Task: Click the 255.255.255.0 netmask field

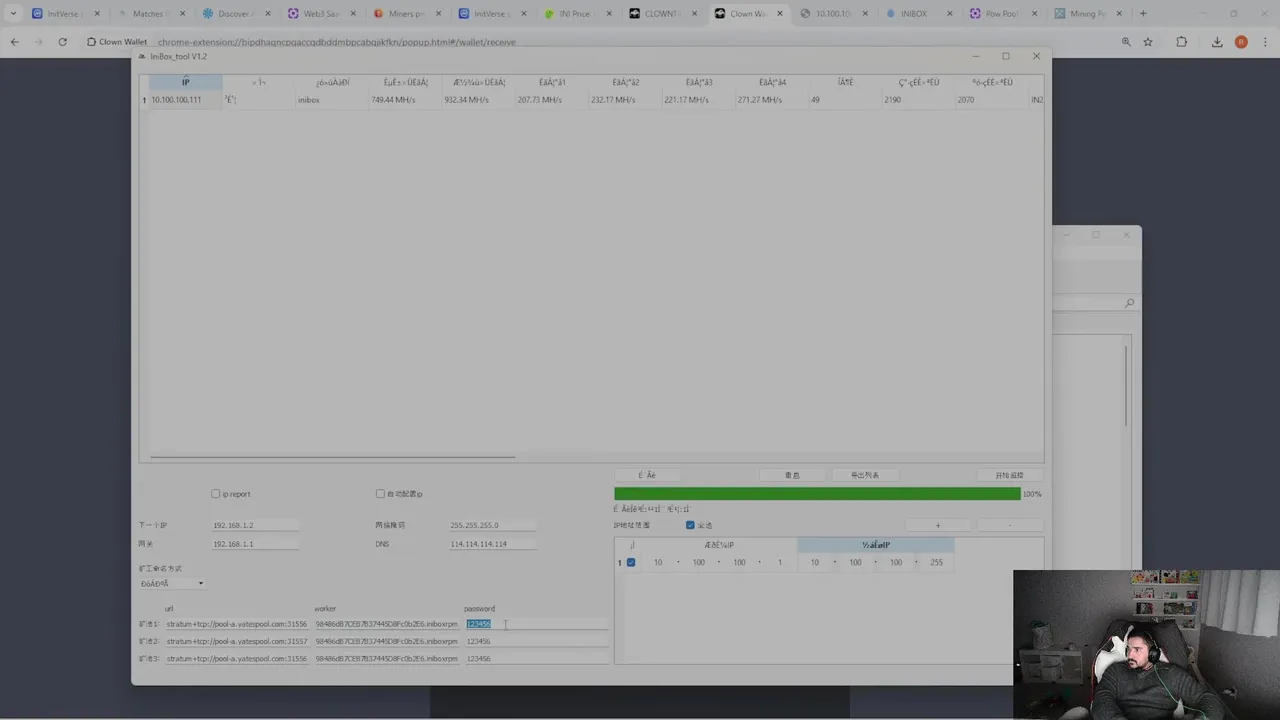Action: 492,525
